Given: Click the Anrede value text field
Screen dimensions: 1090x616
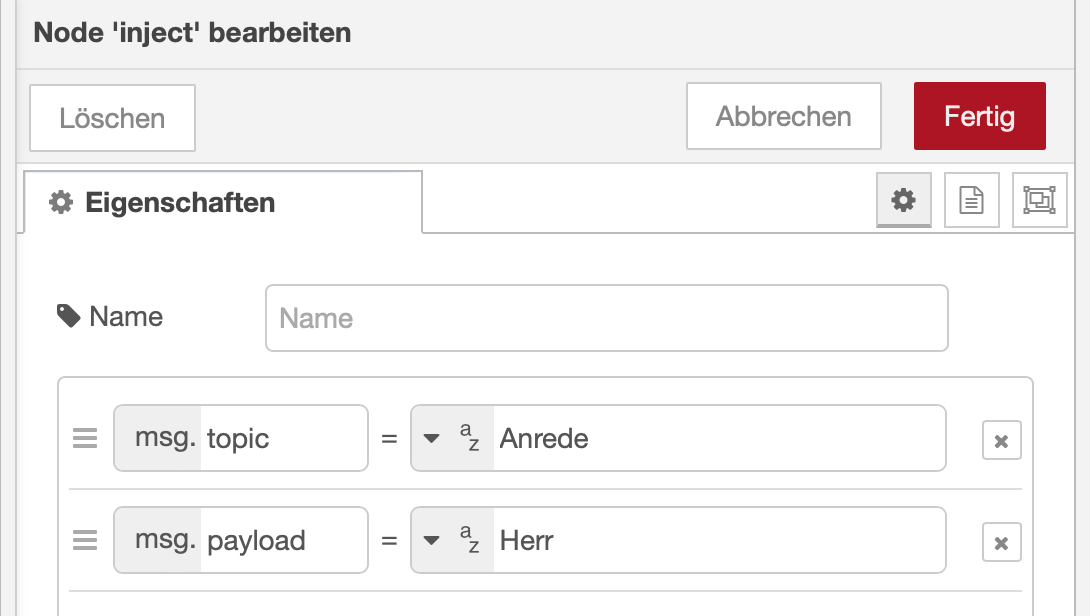Looking at the screenshot, I should [x=716, y=438].
